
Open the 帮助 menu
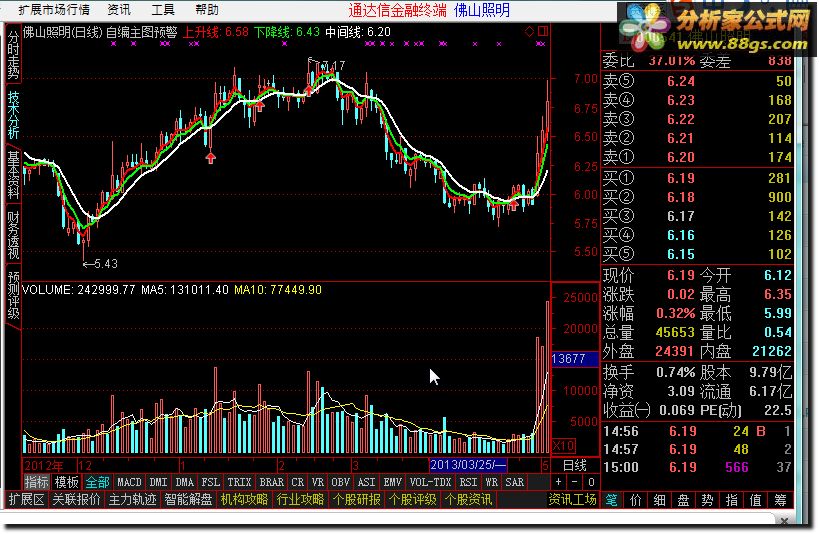207,9
